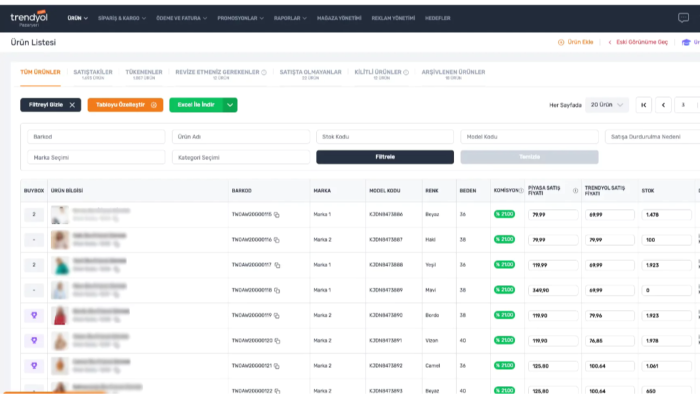
Task: Switch to SATIŞTA OLMAYANLAR tab
Action: pos(310,74)
